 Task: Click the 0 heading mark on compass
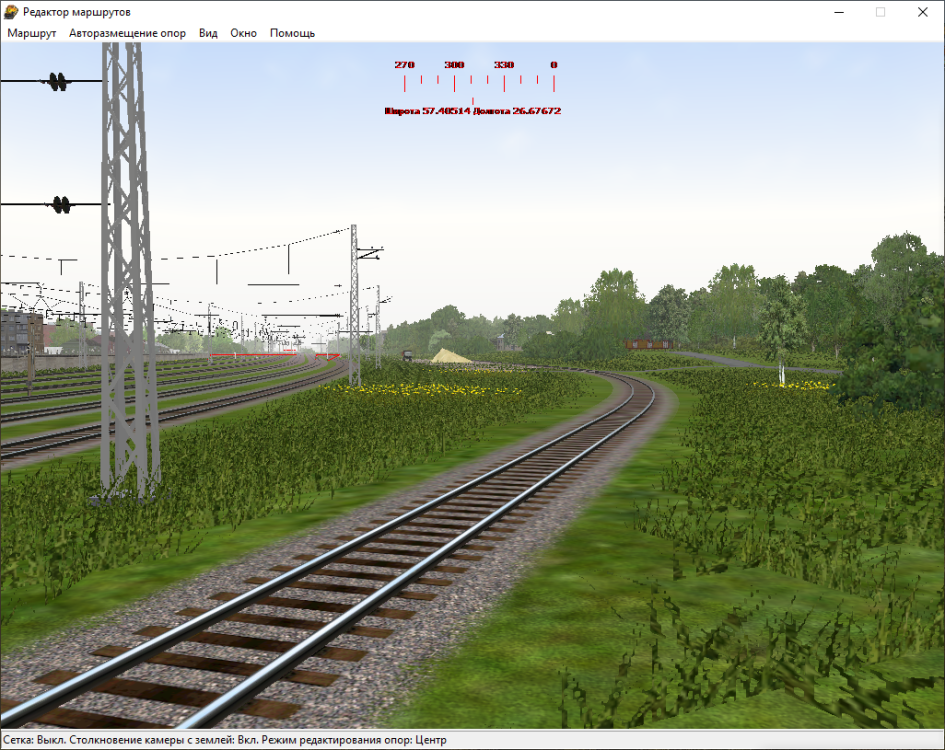[553, 65]
